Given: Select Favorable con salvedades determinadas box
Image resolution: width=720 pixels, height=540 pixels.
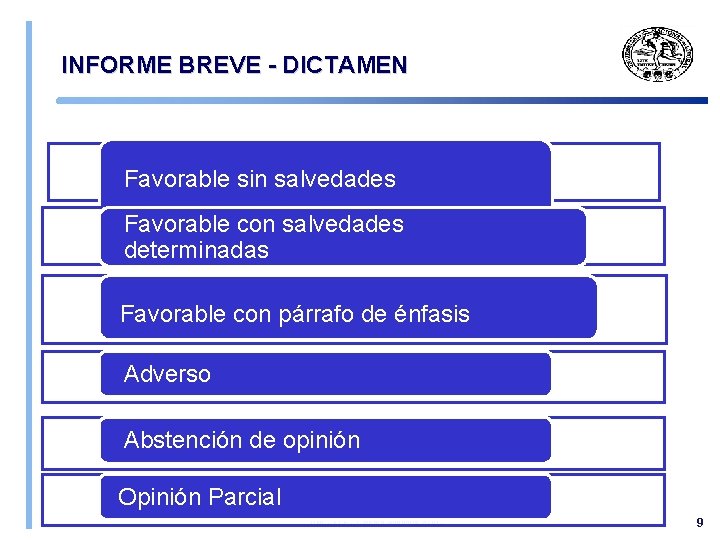Looking at the screenshot, I should [x=342, y=237].
